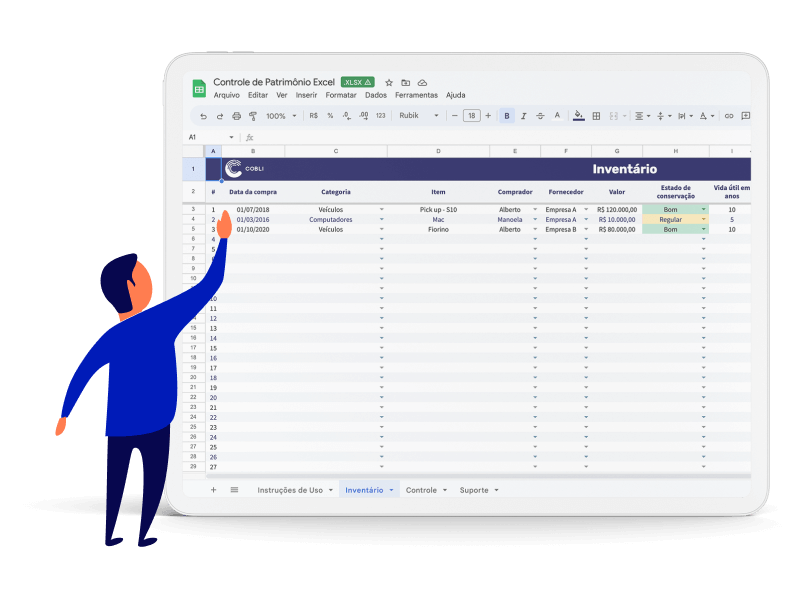Activate the paint format tool
Viewport: 789px width, 600px height.
(253, 116)
